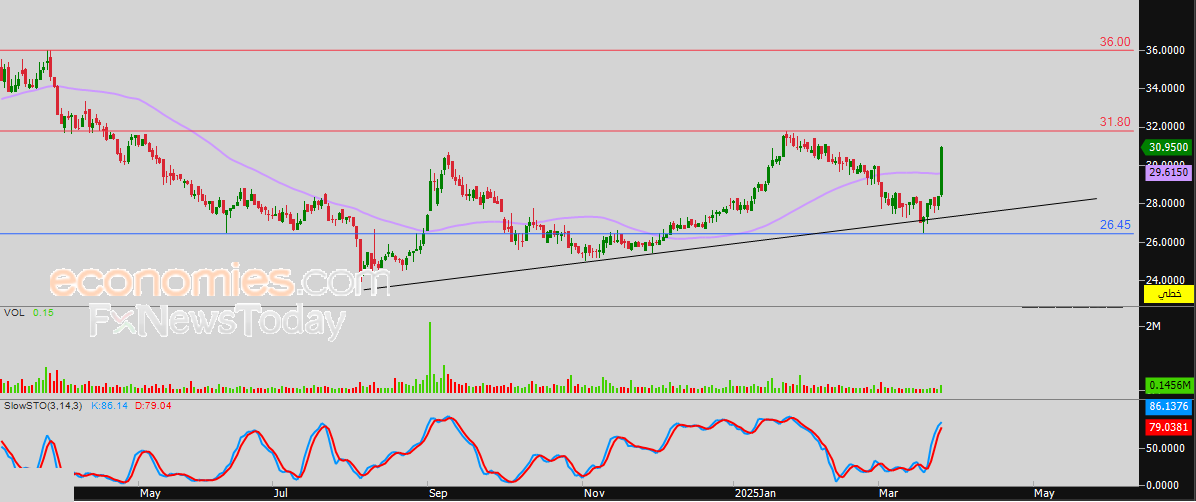Click the latest tall green candlestick
The height and width of the screenshot is (502, 1196).
click(x=943, y=170)
